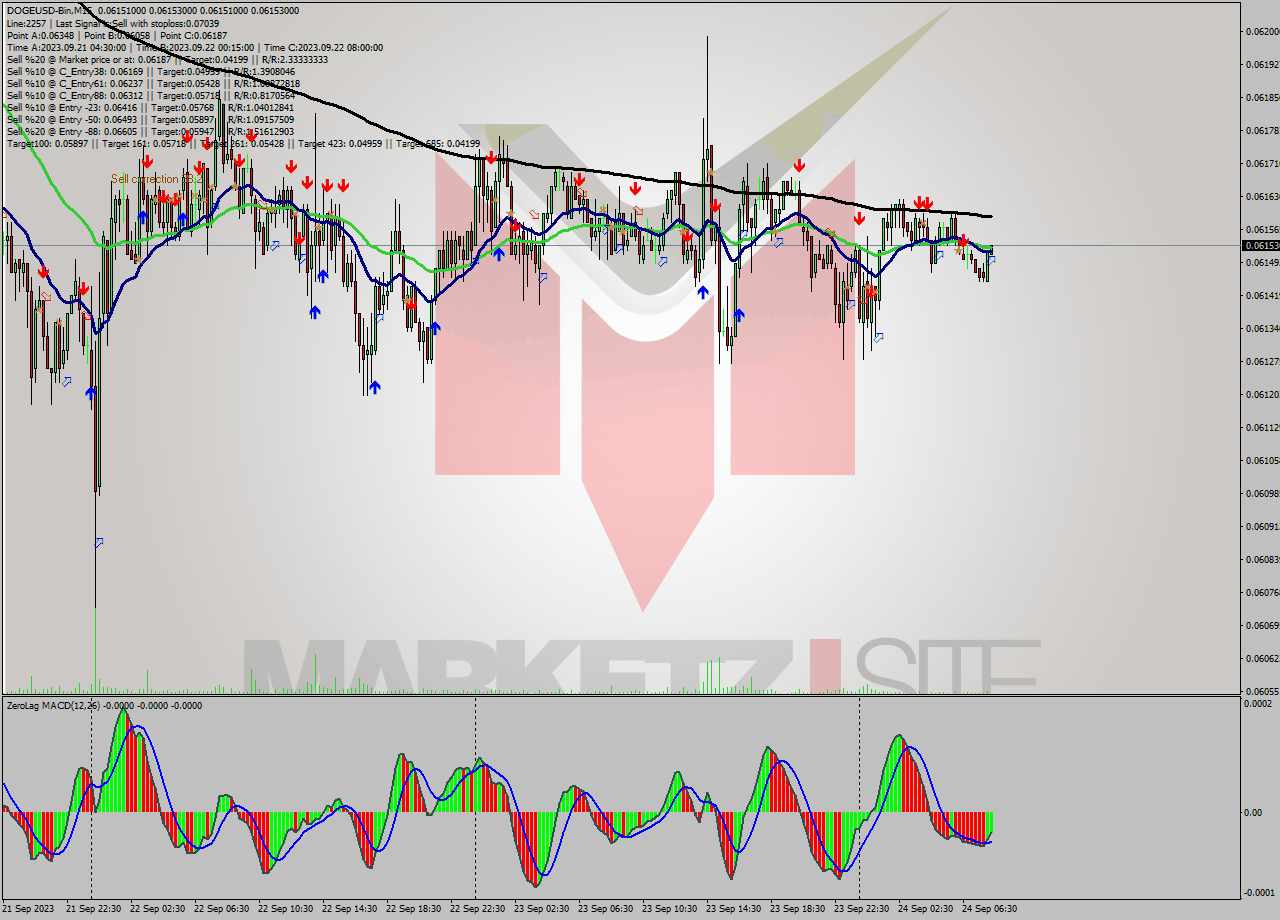1280x920 pixels.
Task: Click the 'Sell %10 @ C_Entry88: 0.06312' line
Action: (x=151, y=95)
